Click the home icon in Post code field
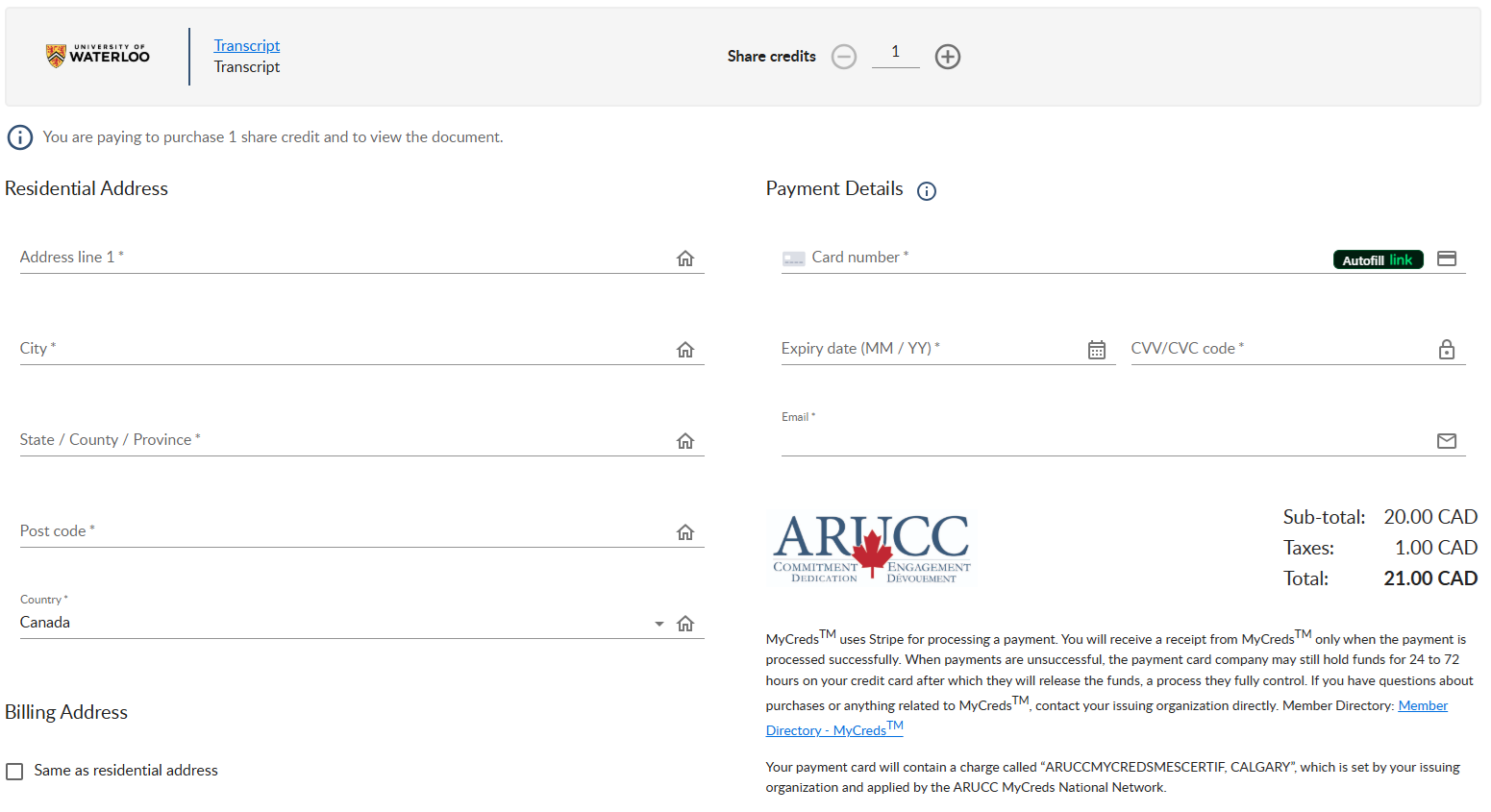 [684, 532]
